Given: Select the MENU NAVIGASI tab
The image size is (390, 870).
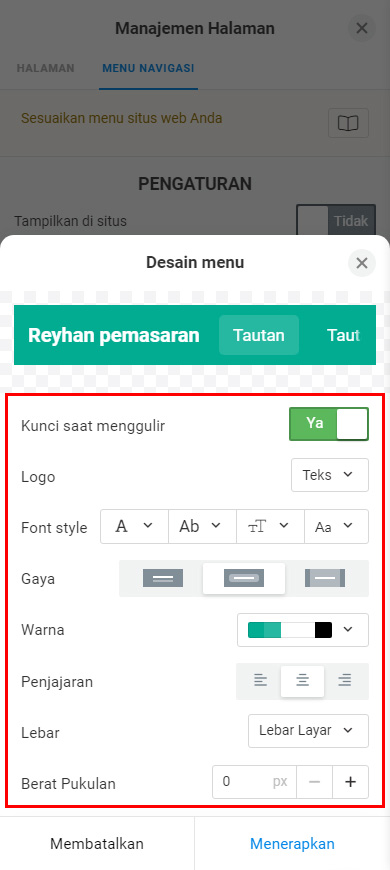Looking at the screenshot, I should pos(148,68).
